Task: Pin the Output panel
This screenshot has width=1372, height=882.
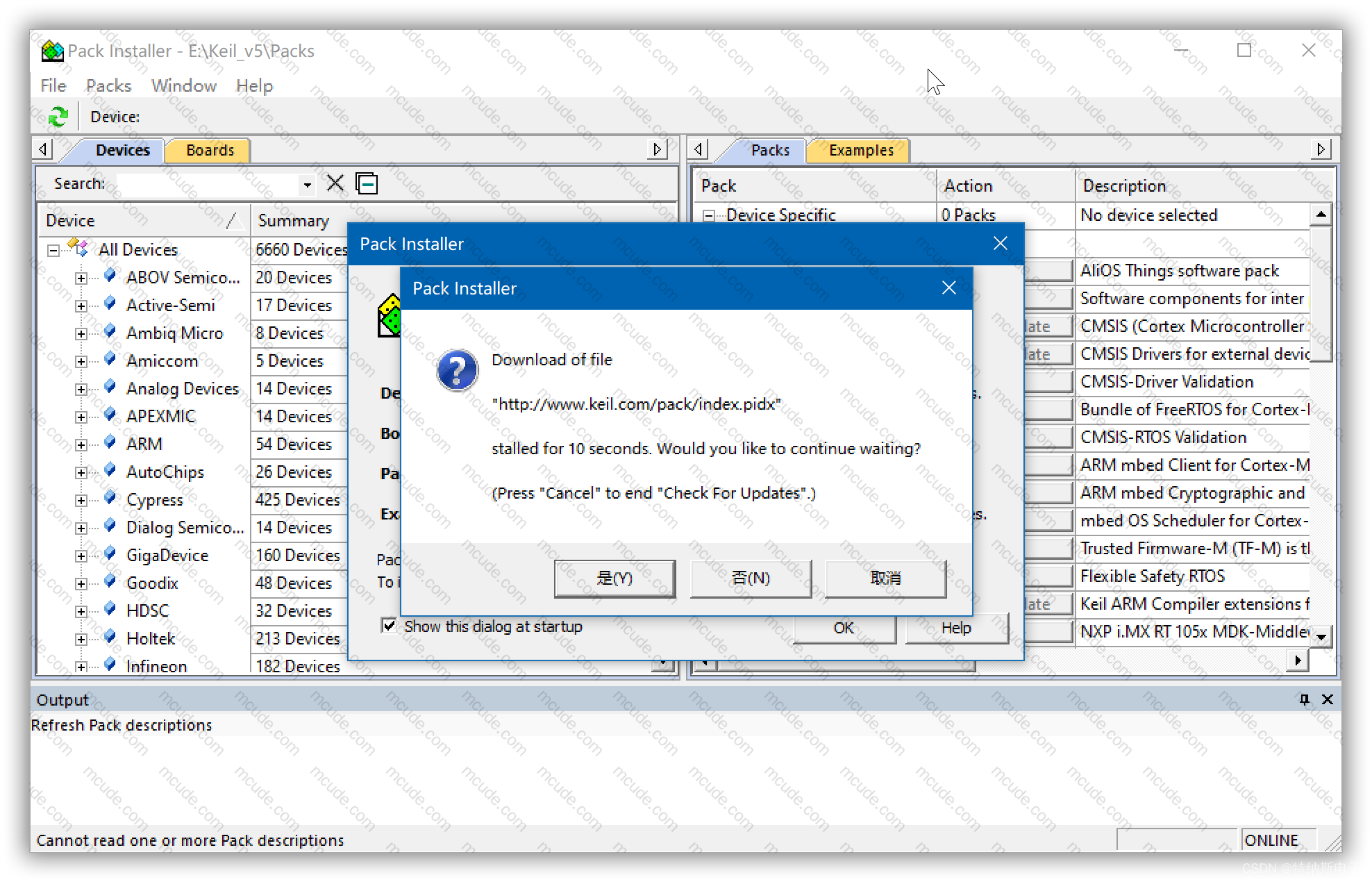Action: 1304,699
